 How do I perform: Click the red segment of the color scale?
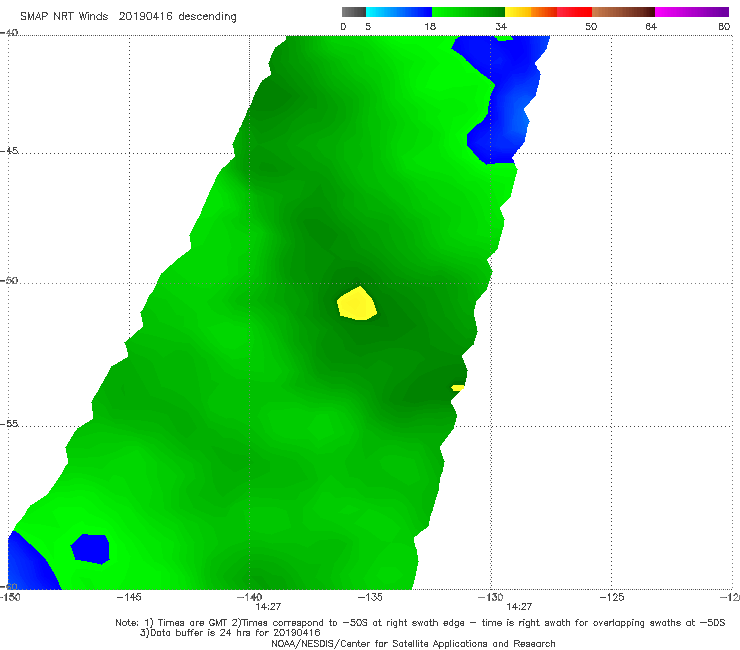(574, 12)
